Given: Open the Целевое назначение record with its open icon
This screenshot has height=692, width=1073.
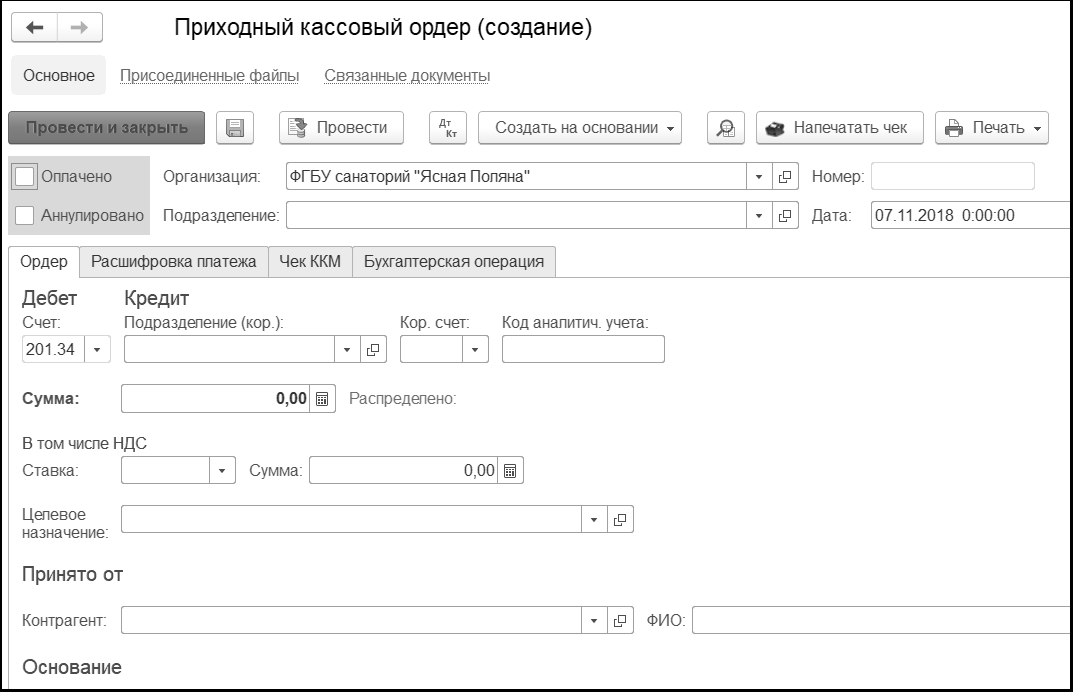Looking at the screenshot, I should 620,520.
